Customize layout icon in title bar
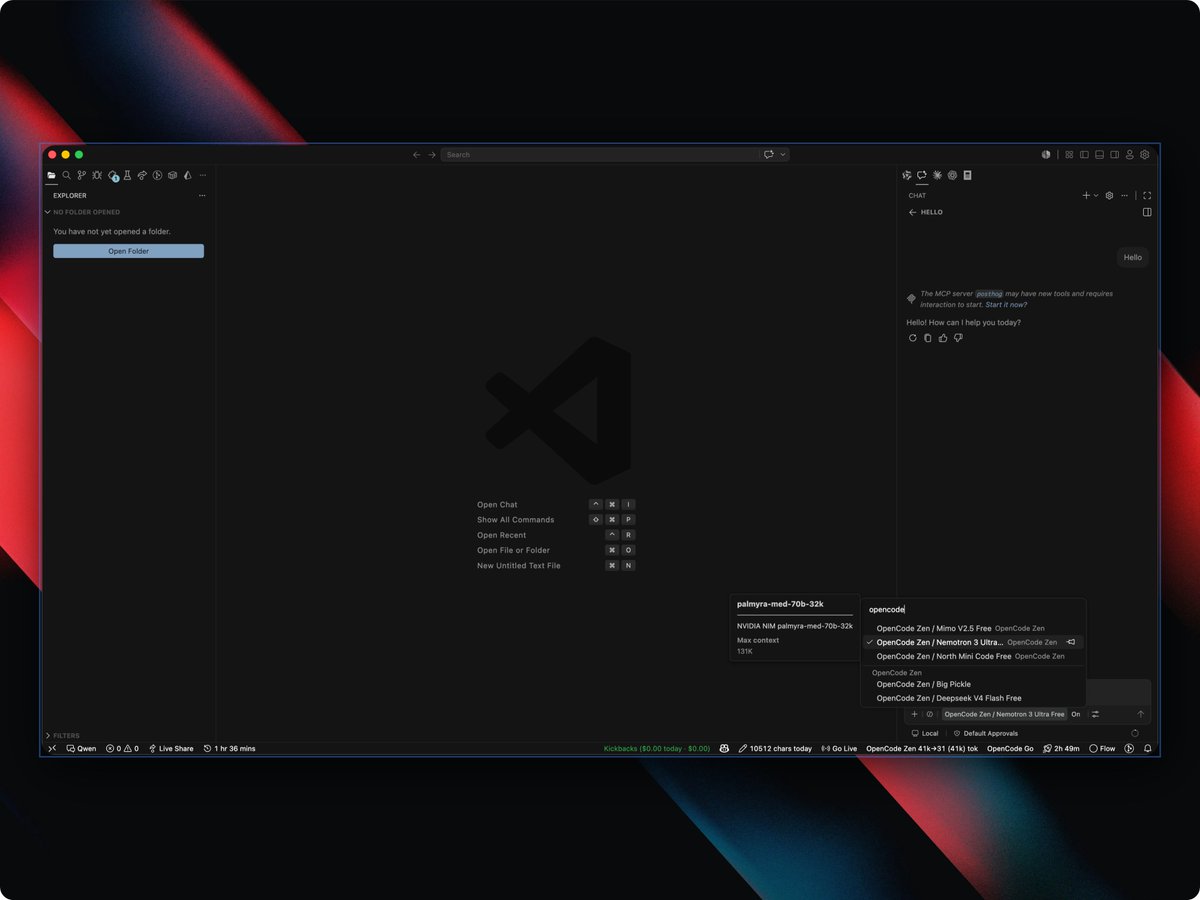The width and height of the screenshot is (1200, 900). (1069, 155)
